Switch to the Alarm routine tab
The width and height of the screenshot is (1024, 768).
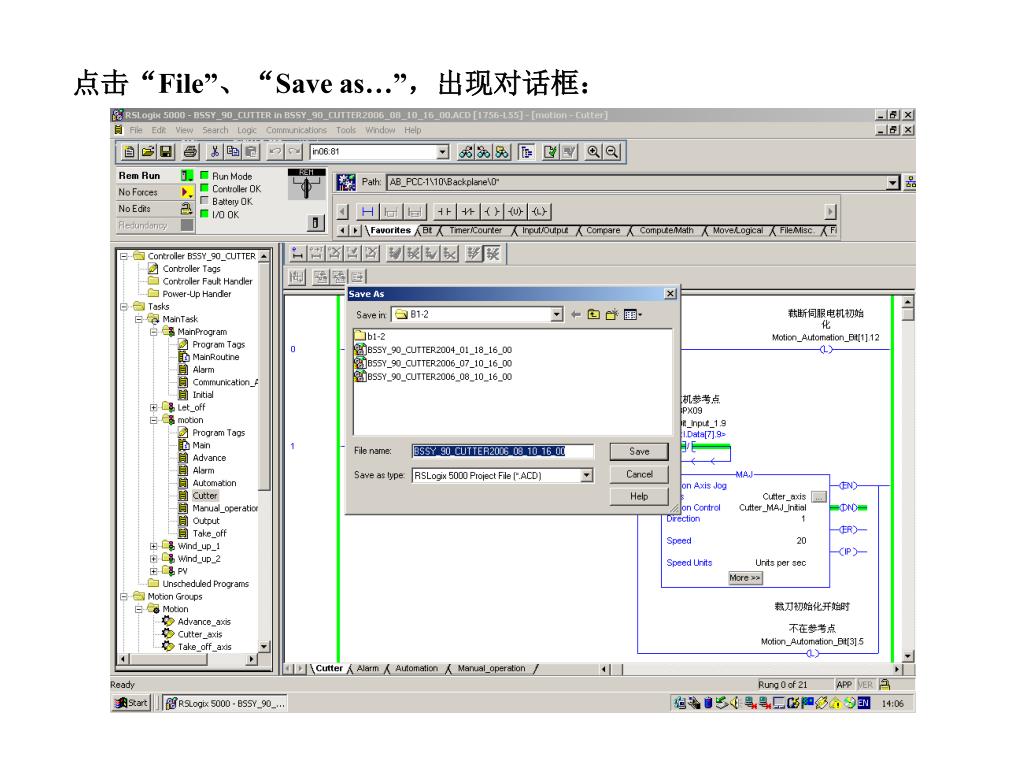[368, 668]
